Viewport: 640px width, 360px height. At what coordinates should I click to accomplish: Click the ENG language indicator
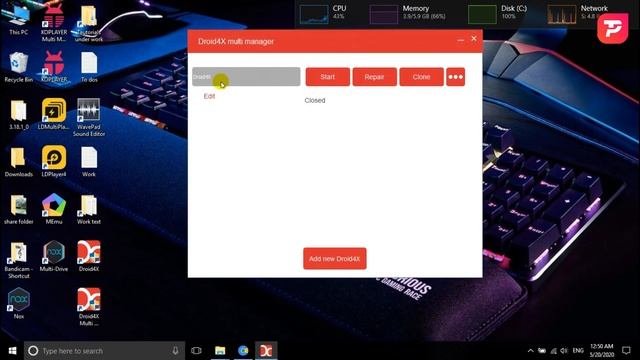coord(578,351)
